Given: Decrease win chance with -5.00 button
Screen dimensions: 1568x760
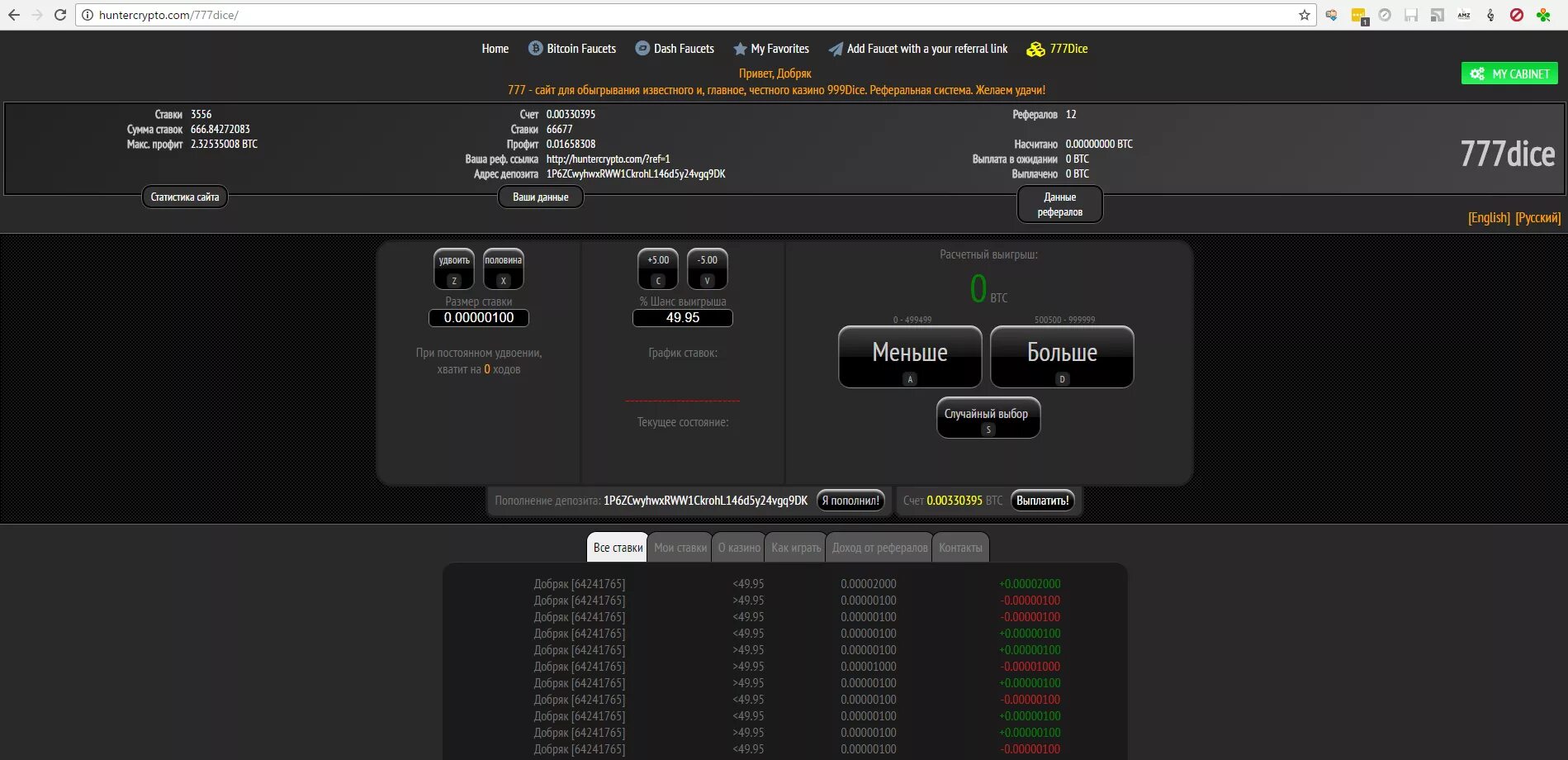Looking at the screenshot, I should (x=708, y=269).
